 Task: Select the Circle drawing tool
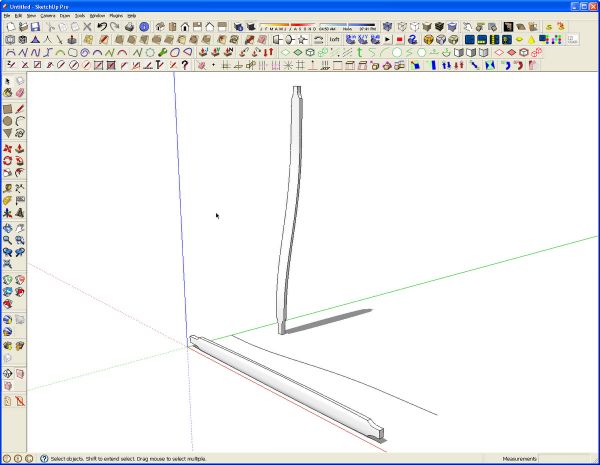coord(7,121)
